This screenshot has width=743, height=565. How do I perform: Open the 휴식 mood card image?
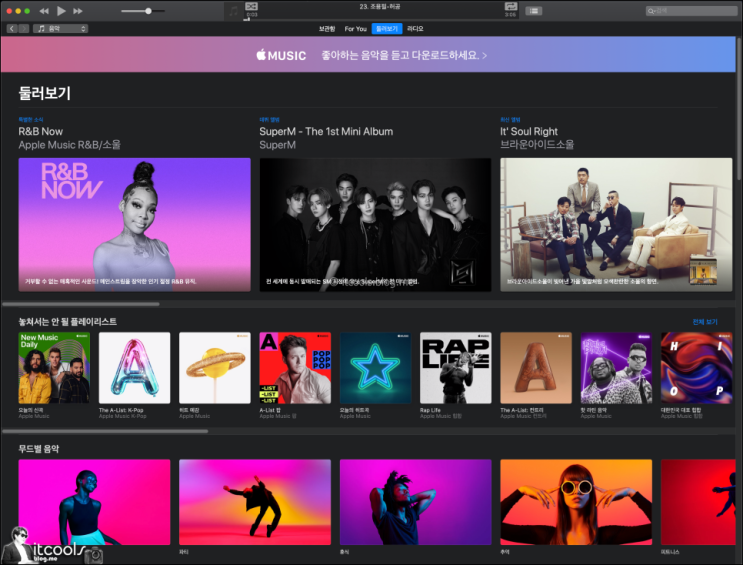tap(416, 502)
